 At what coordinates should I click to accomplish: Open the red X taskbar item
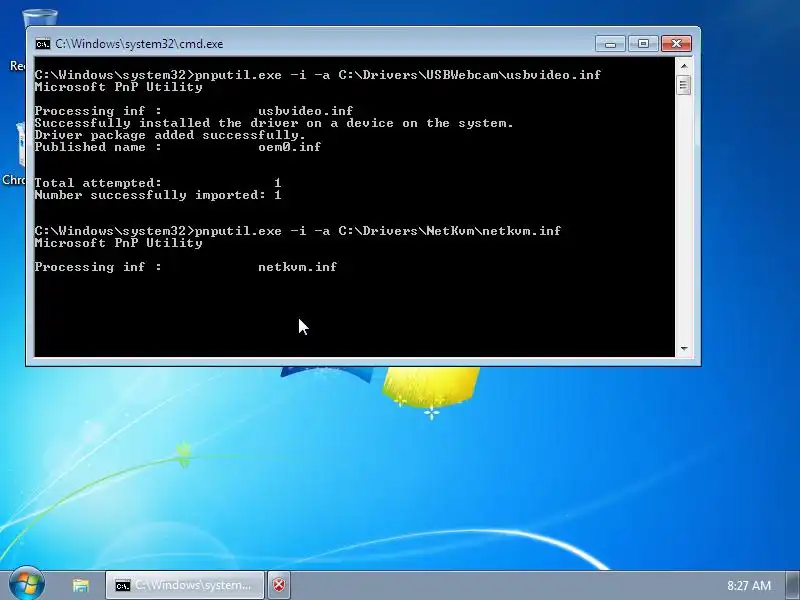tap(279, 585)
